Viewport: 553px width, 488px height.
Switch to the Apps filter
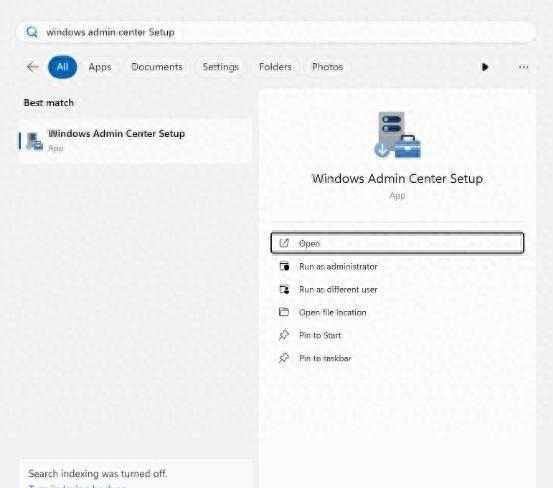[x=100, y=67]
